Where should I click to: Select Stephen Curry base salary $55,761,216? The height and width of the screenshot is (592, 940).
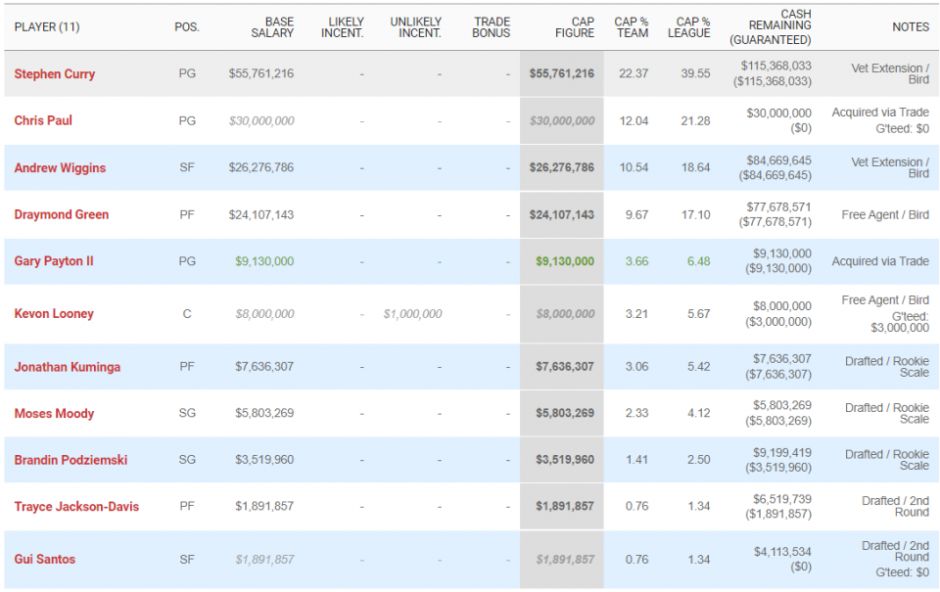pyautogui.click(x=261, y=74)
